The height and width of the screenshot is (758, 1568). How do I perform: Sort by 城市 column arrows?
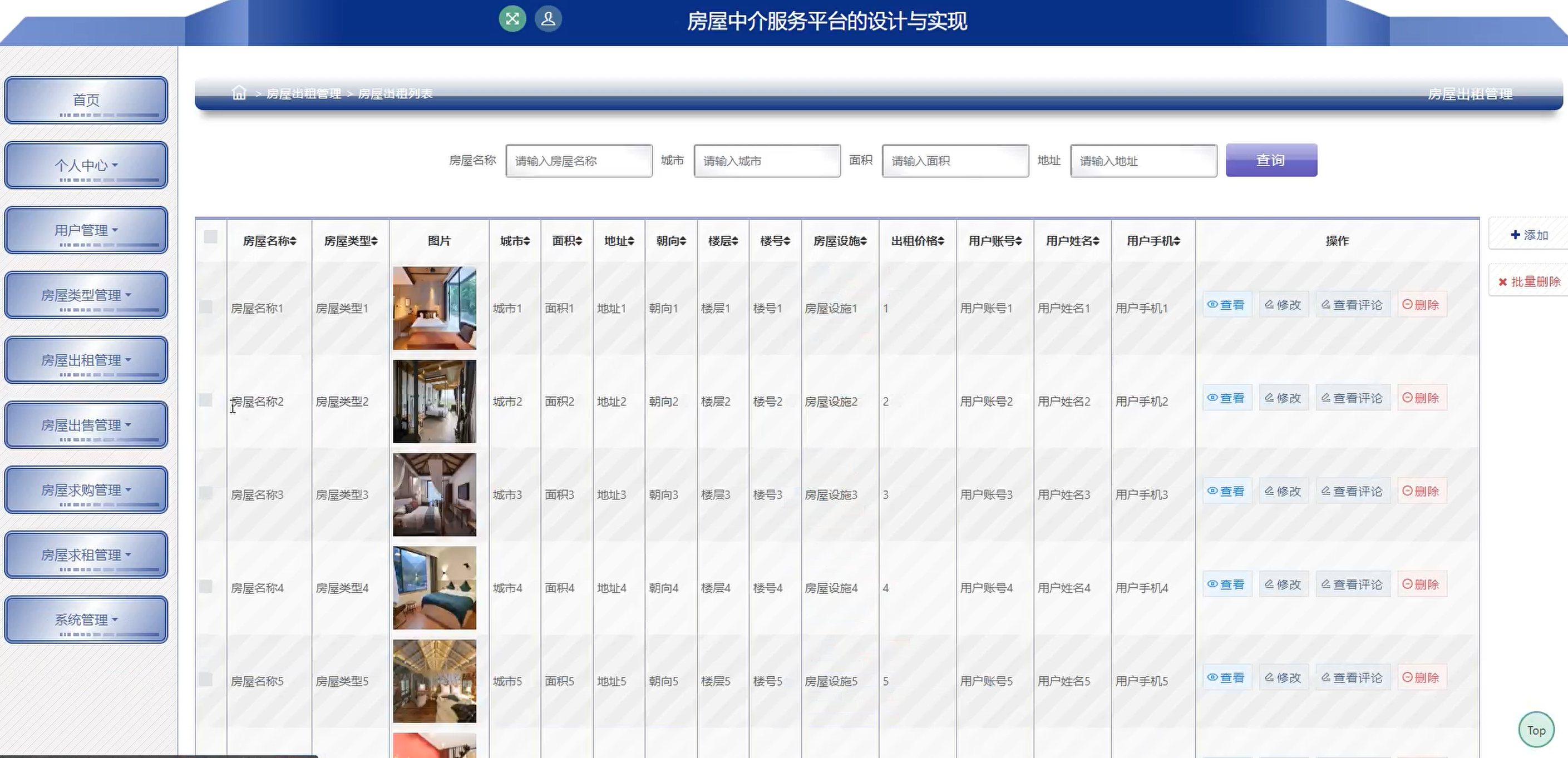526,241
